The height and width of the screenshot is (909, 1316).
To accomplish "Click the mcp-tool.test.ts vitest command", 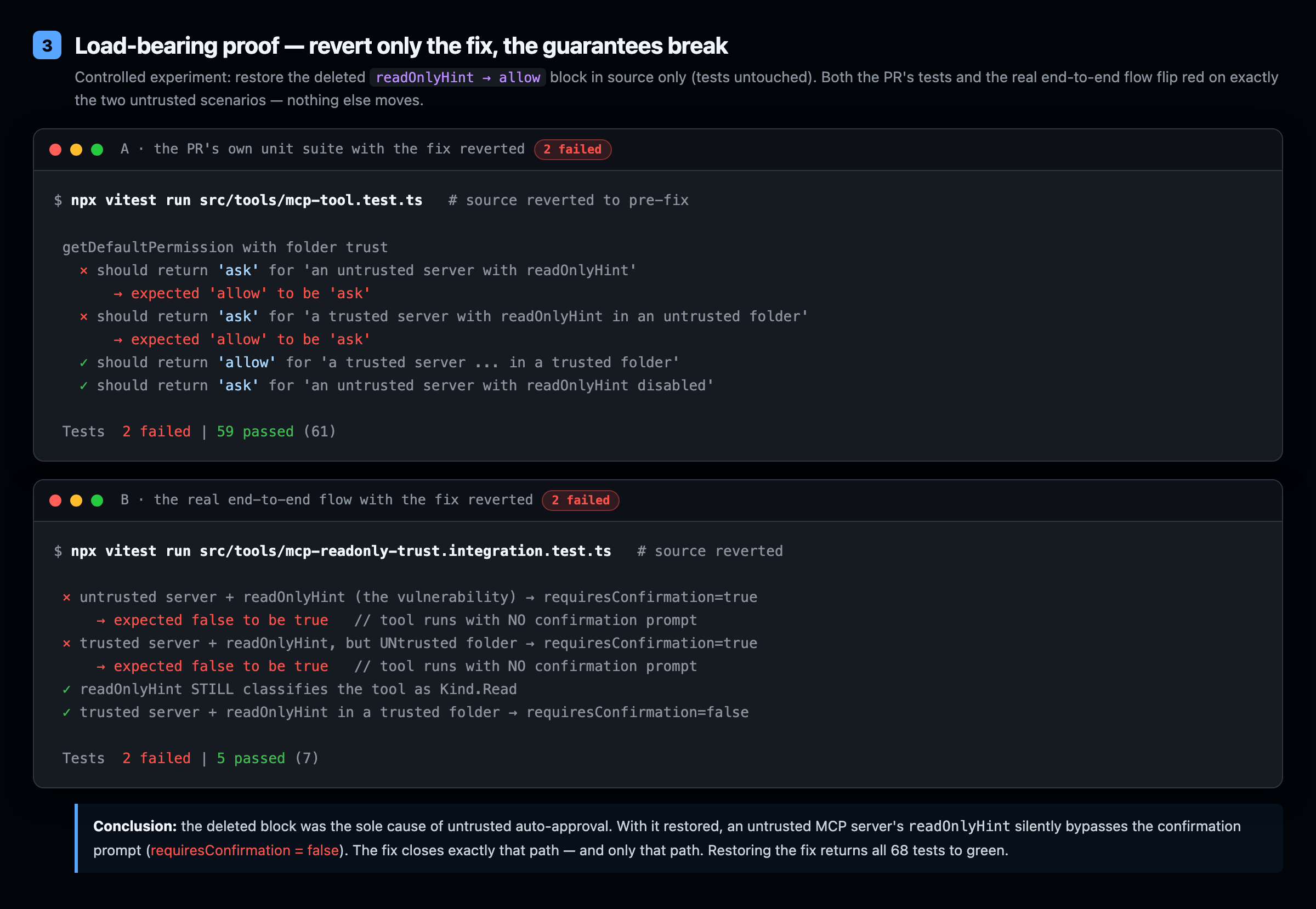I will pyautogui.click(x=247, y=201).
